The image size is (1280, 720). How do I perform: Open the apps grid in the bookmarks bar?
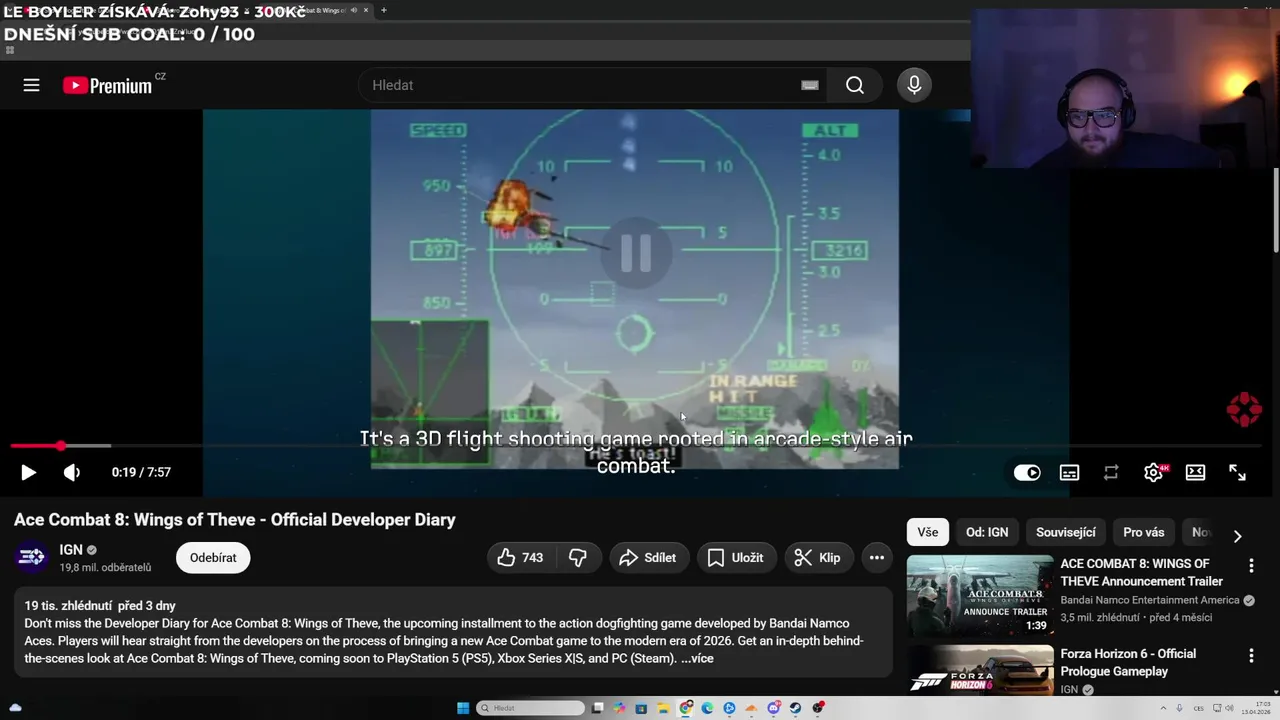pos(10,50)
